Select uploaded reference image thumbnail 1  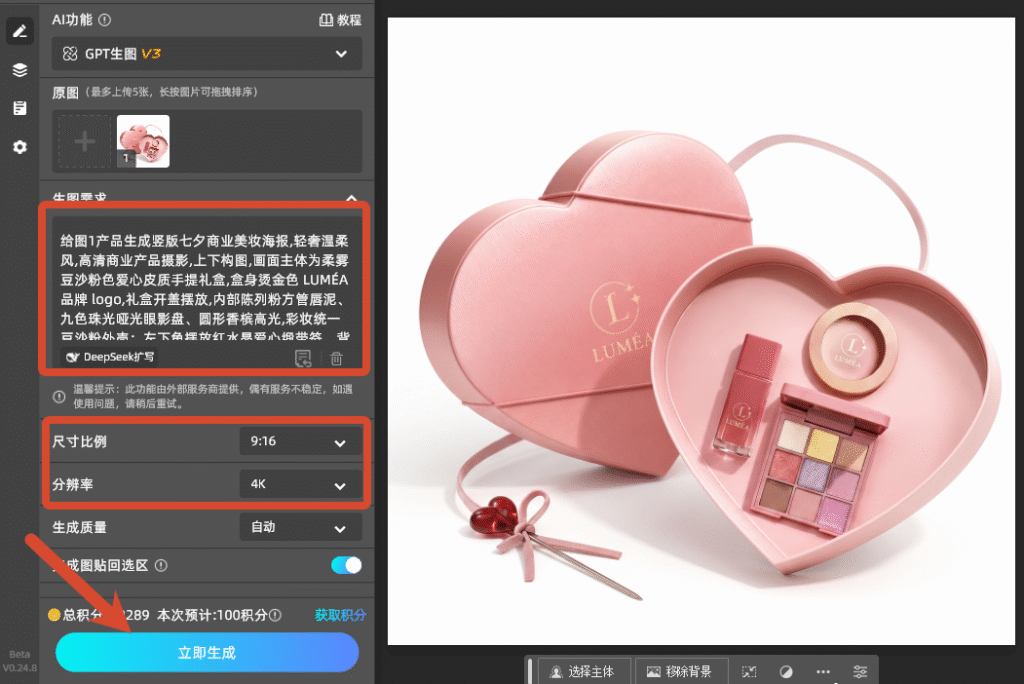tap(143, 141)
